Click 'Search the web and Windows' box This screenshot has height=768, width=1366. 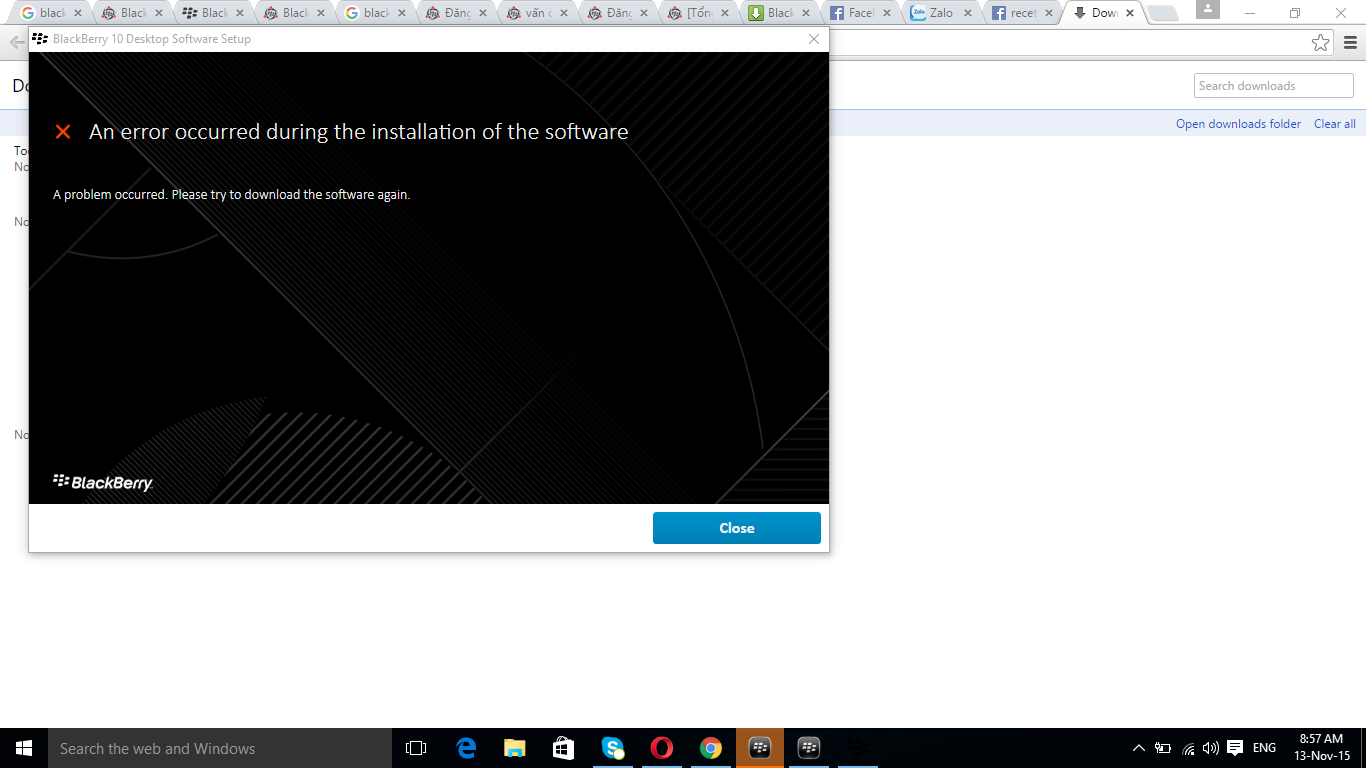[x=220, y=748]
